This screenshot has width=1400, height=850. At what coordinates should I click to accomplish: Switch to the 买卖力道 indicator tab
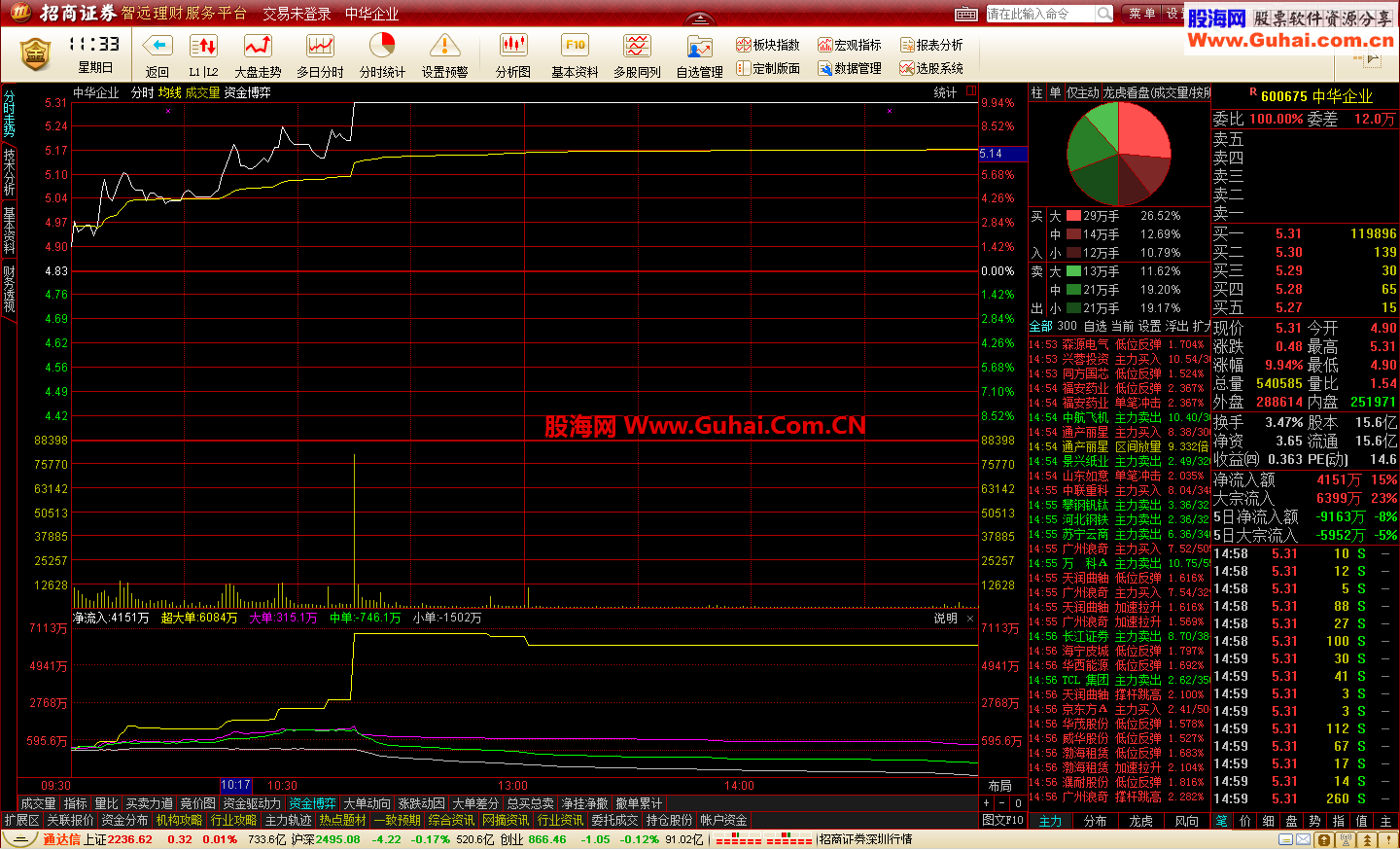(150, 803)
